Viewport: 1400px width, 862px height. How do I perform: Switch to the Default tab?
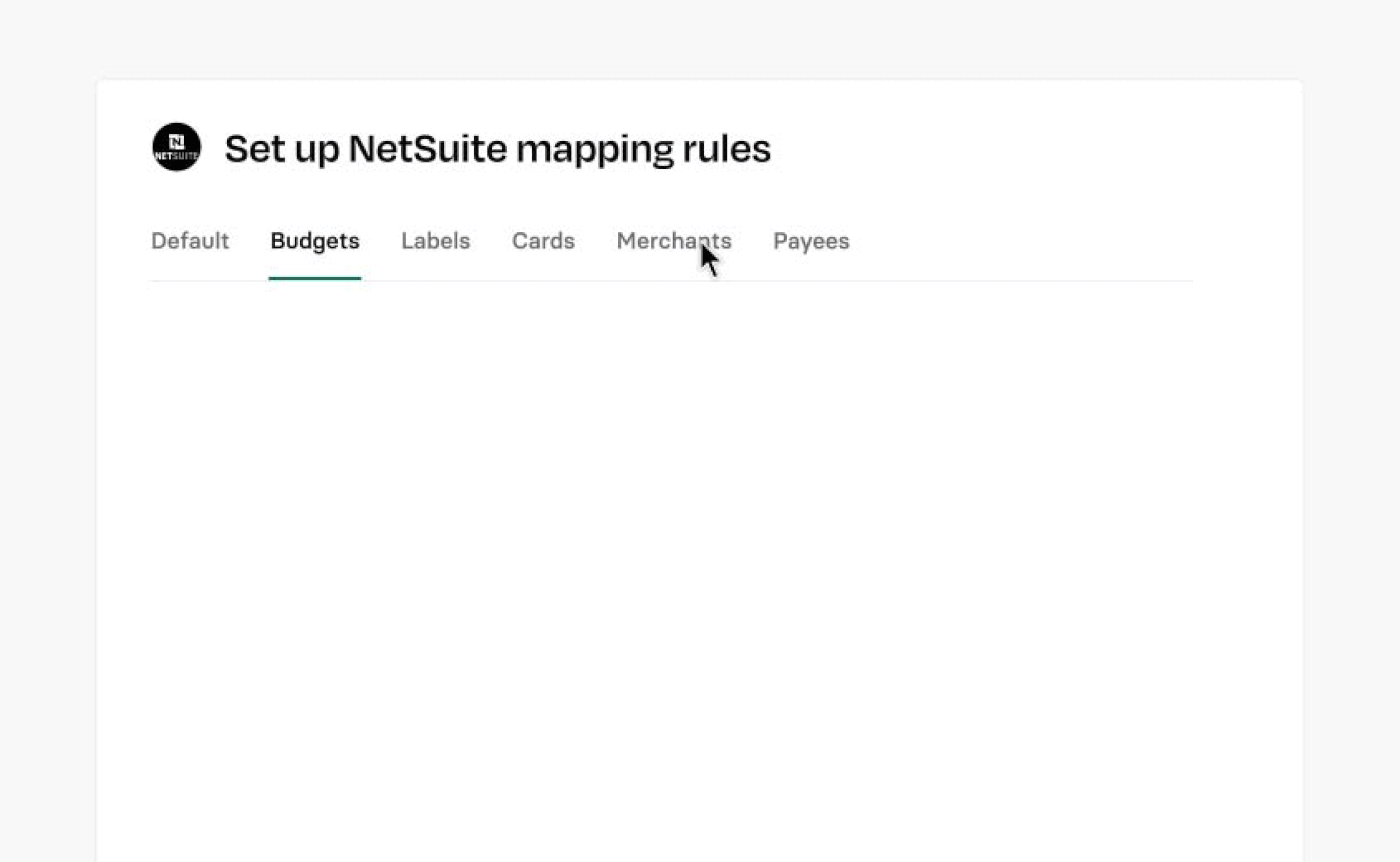point(190,241)
